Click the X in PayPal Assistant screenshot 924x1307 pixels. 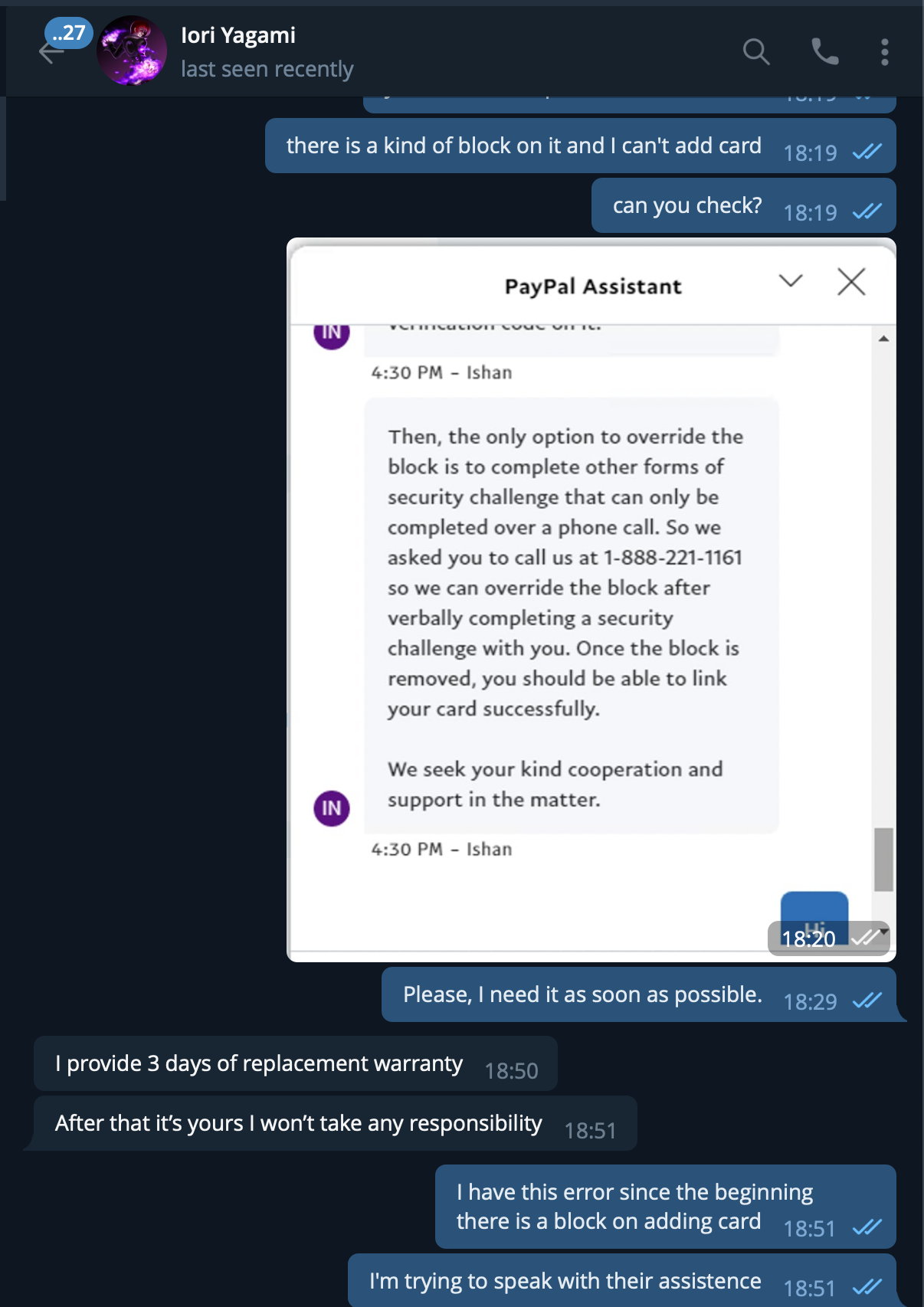pos(851,282)
